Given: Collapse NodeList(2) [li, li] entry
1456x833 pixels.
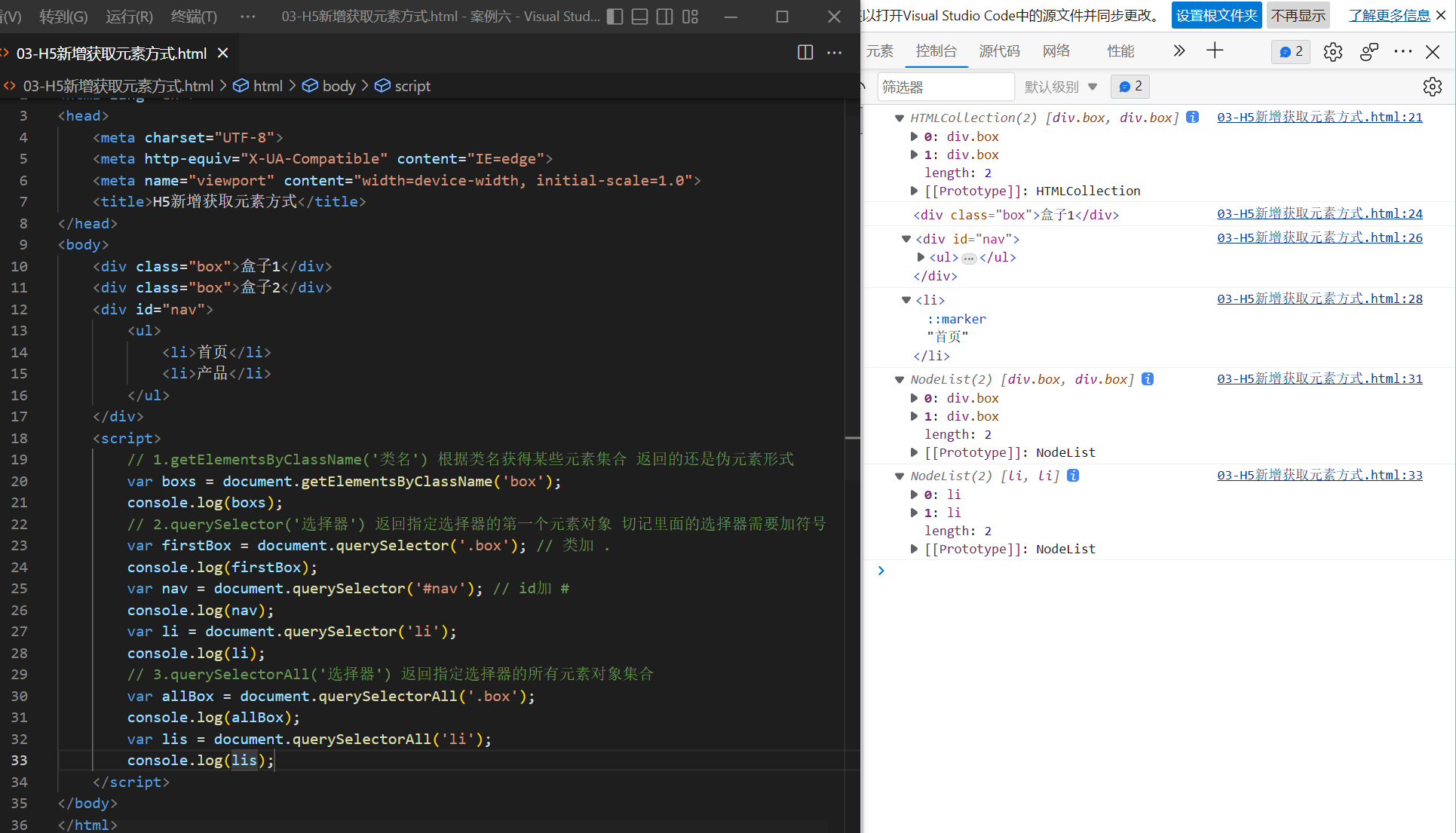Looking at the screenshot, I should 899,476.
